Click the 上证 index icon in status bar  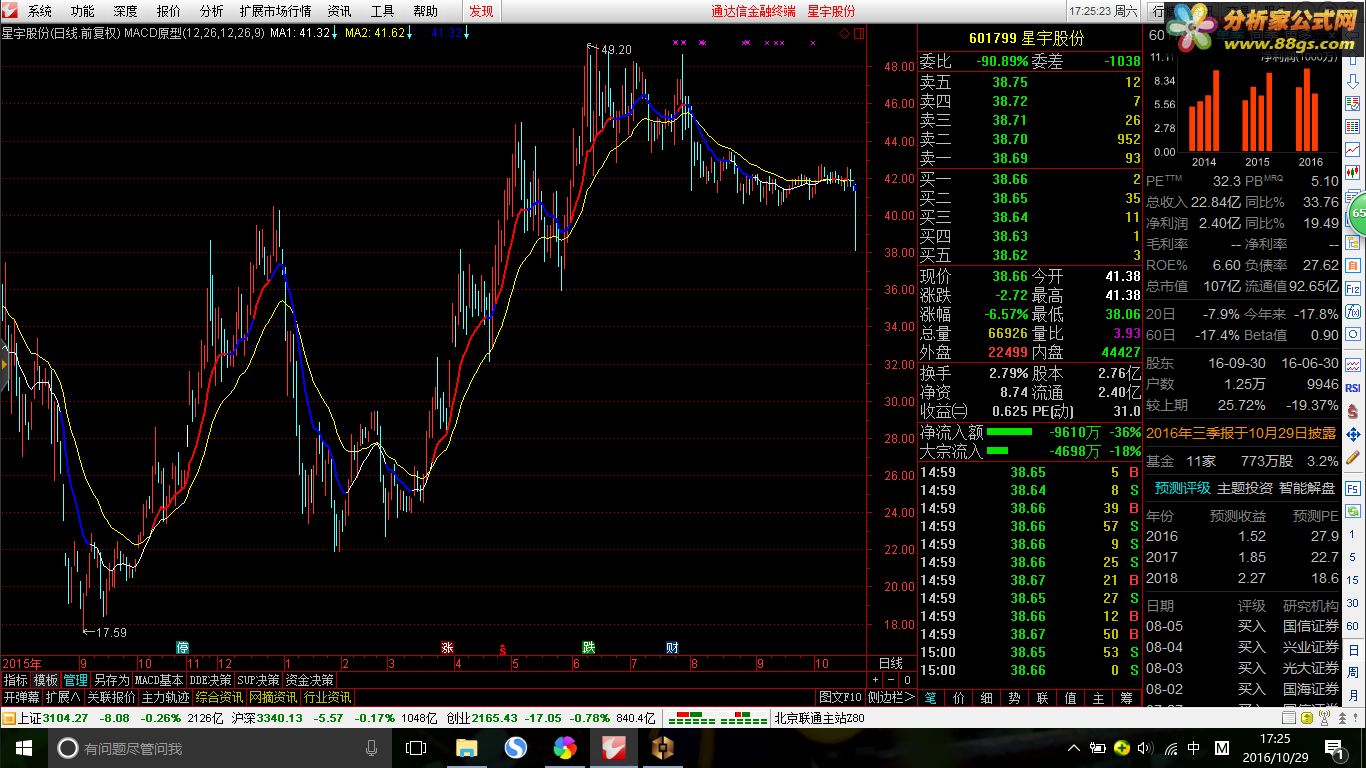[x=9, y=718]
